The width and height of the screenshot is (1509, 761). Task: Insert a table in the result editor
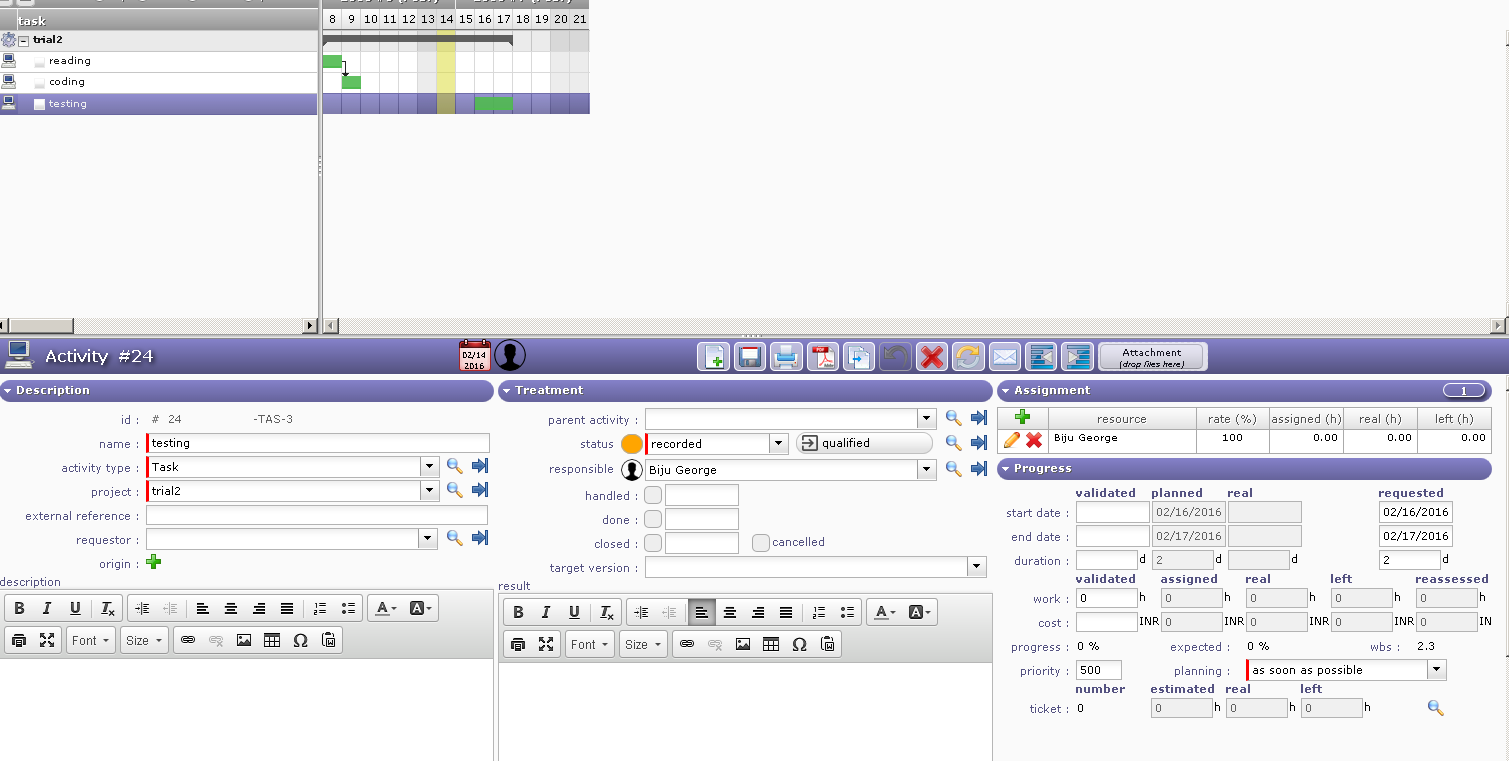pos(770,644)
